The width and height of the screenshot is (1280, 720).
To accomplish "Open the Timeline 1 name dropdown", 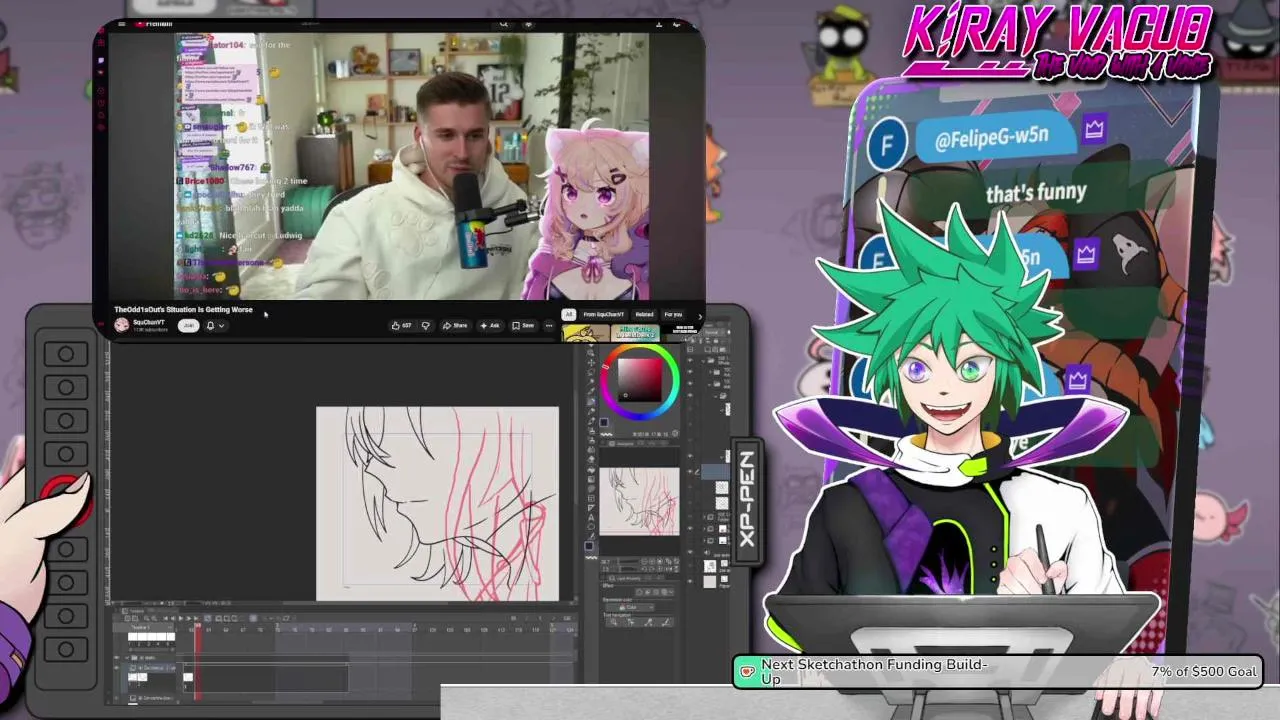I will click(170, 627).
